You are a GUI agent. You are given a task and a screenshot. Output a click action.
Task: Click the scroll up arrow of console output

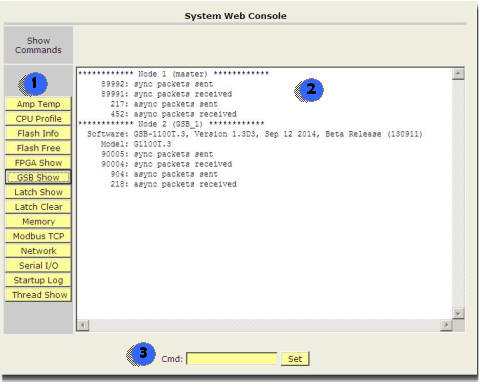[458, 74]
